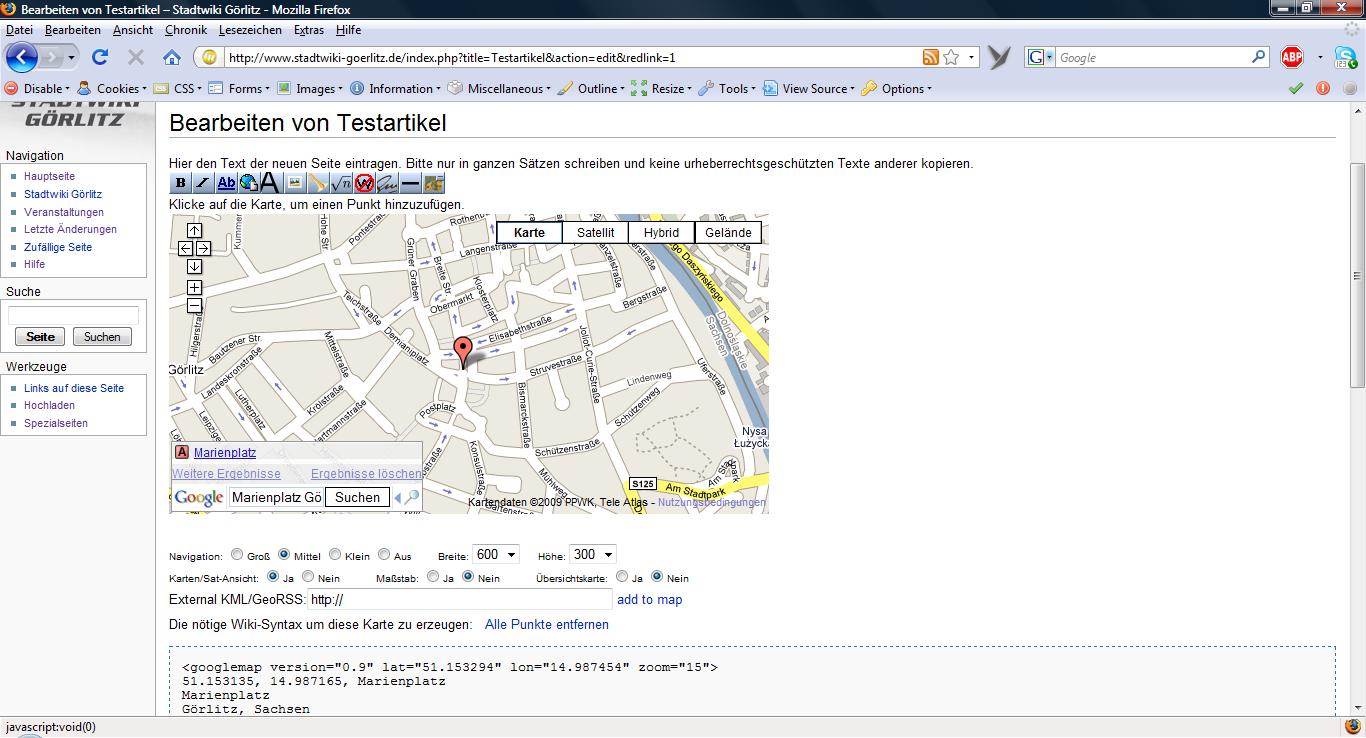1366x738 pixels.
Task: Set Karten/Sat-Ansicht to Nein
Action: pyautogui.click(x=308, y=577)
